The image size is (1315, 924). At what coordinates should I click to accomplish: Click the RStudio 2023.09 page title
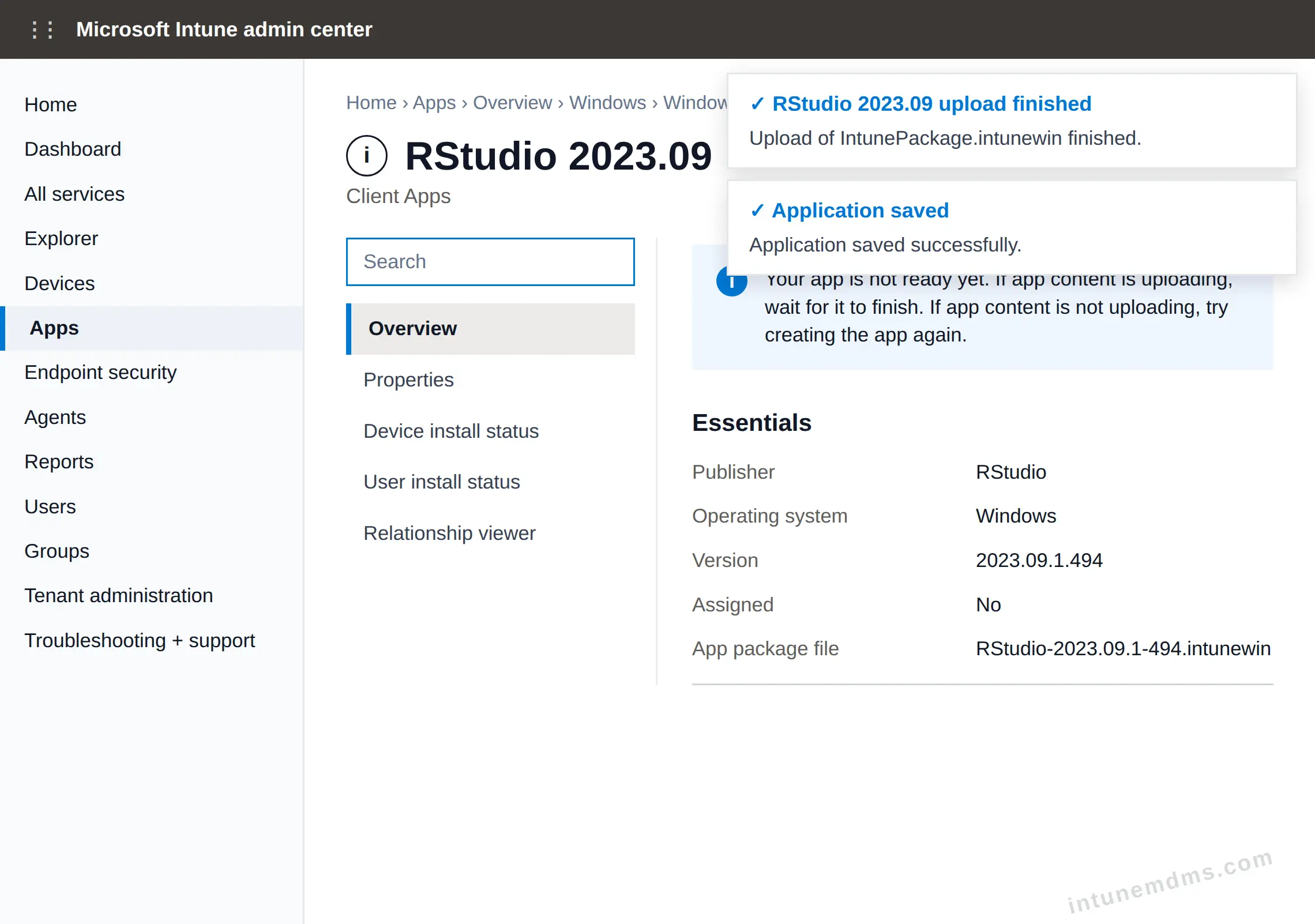coord(558,156)
